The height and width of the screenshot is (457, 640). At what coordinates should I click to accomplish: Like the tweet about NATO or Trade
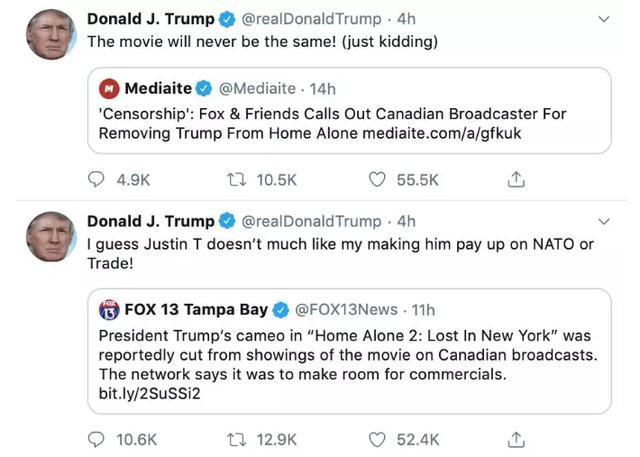(377, 439)
